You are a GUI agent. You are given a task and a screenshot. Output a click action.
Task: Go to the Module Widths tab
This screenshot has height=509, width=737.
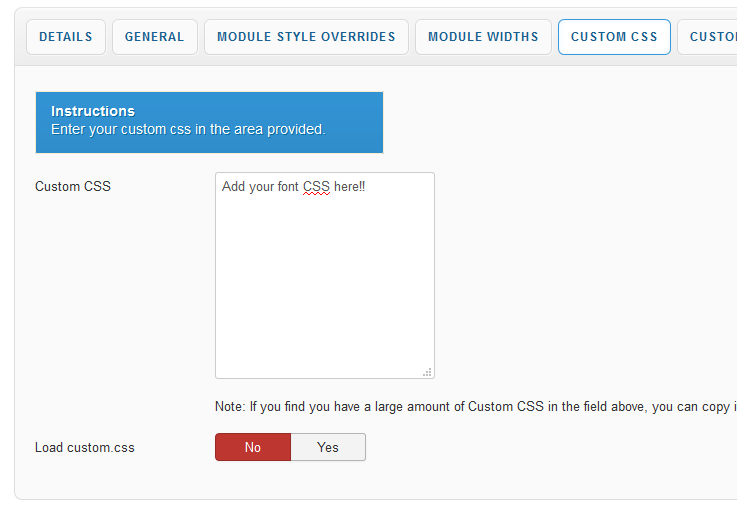coord(483,37)
